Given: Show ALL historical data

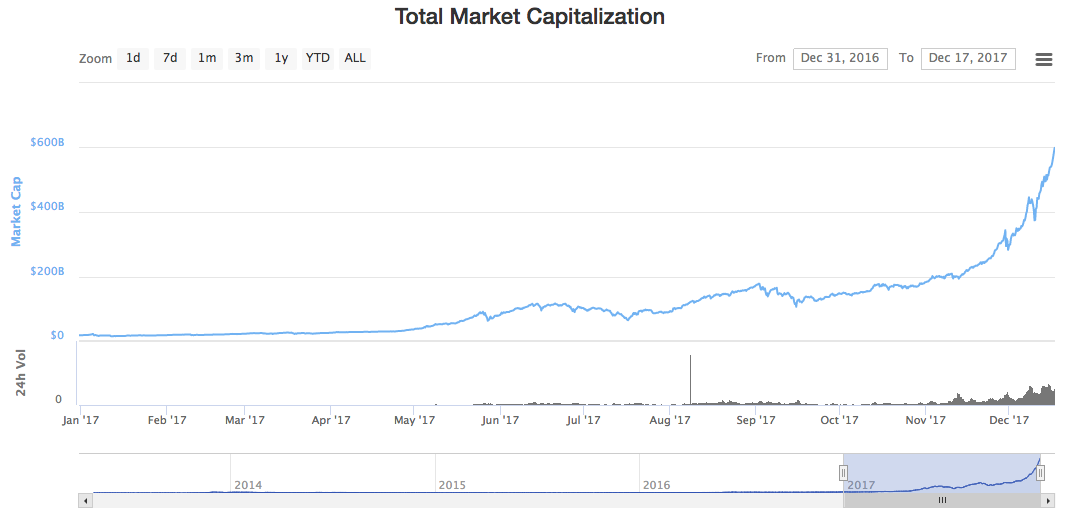Looking at the screenshot, I should (355, 58).
